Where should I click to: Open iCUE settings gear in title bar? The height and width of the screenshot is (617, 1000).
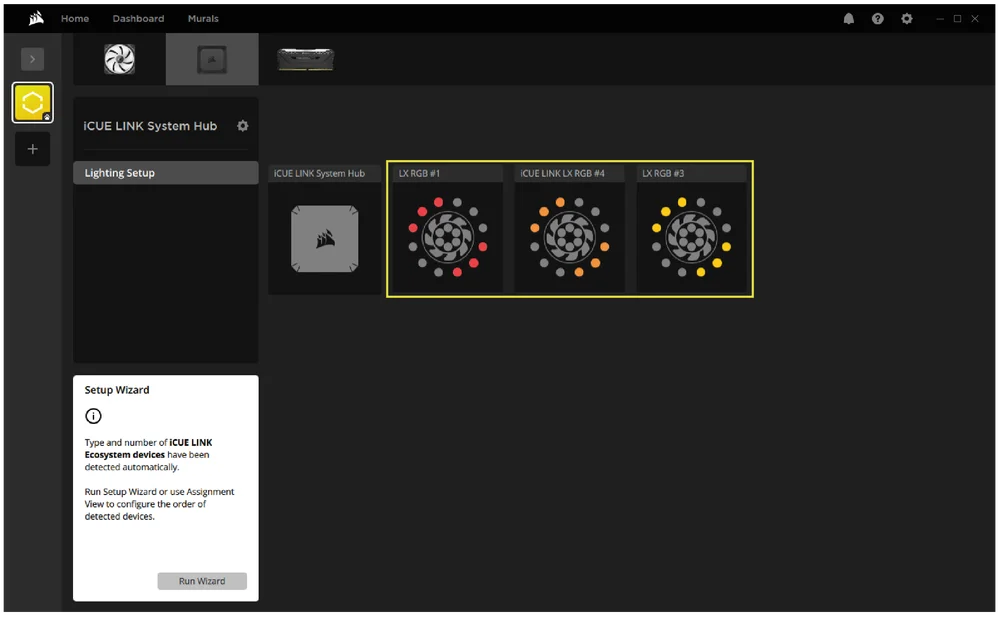907,18
